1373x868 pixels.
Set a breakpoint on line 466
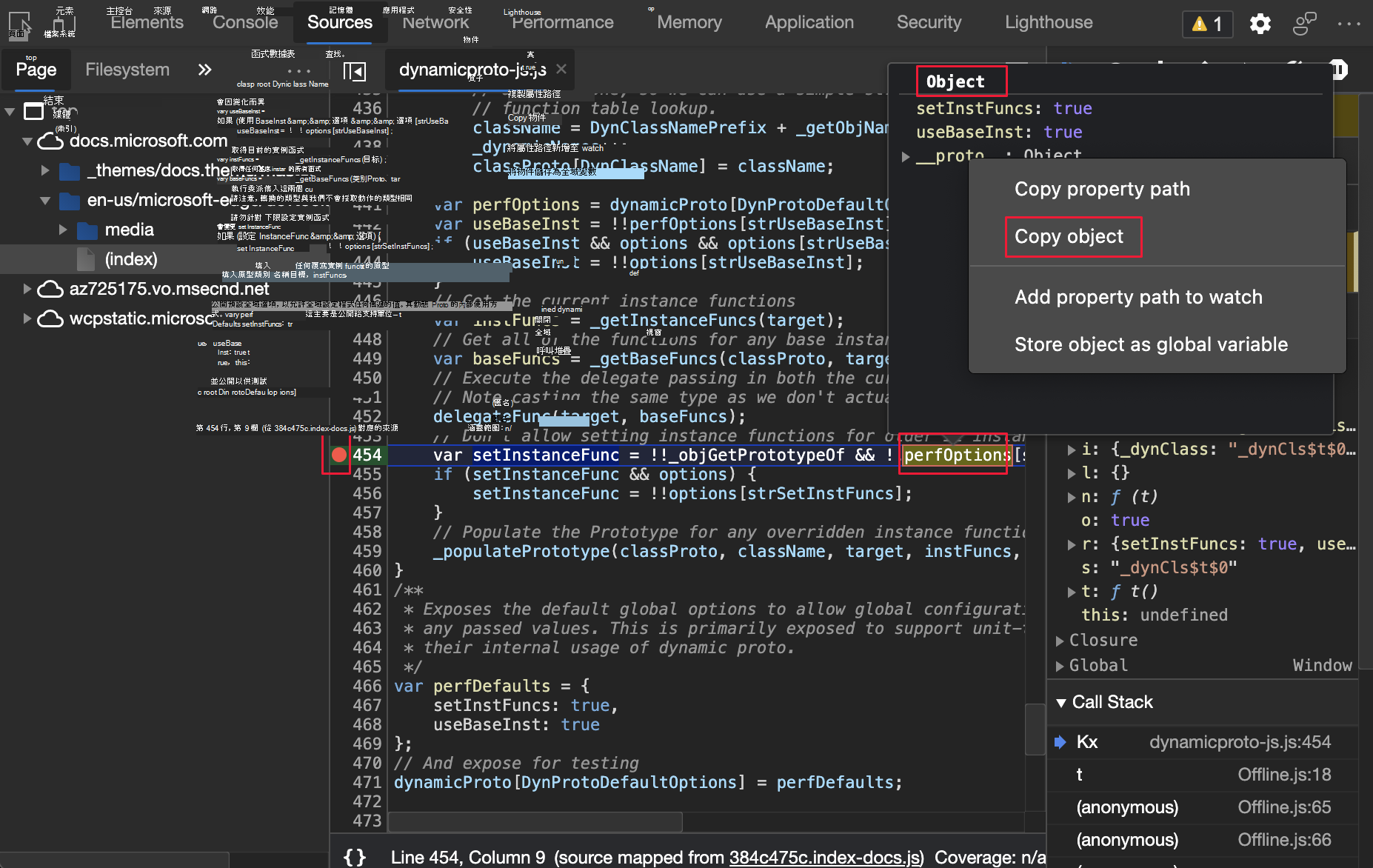367,686
